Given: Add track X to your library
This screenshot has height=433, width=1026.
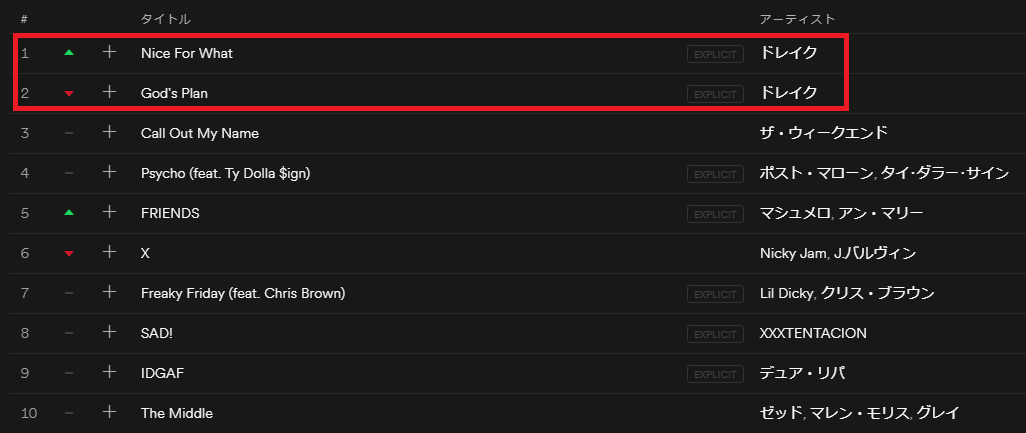Looking at the screenshot, I should [x=110, y=253].
